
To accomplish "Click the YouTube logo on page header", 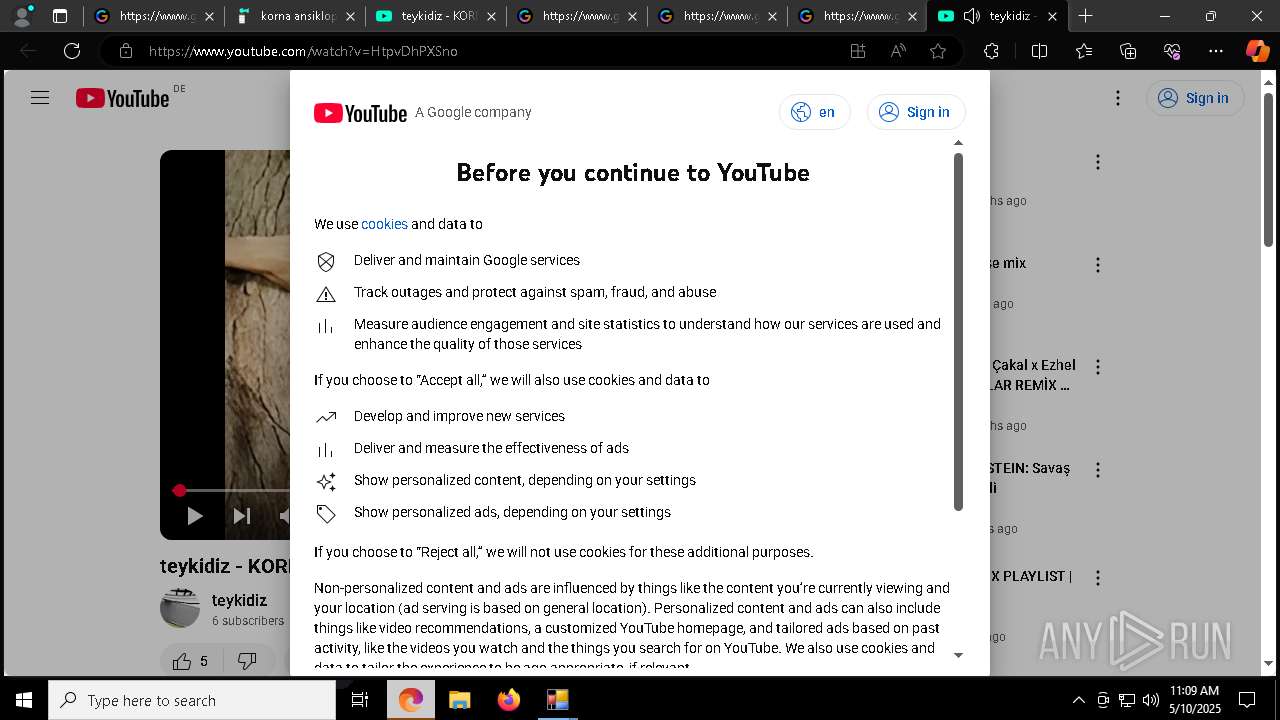I will click(x=122, y=98).
